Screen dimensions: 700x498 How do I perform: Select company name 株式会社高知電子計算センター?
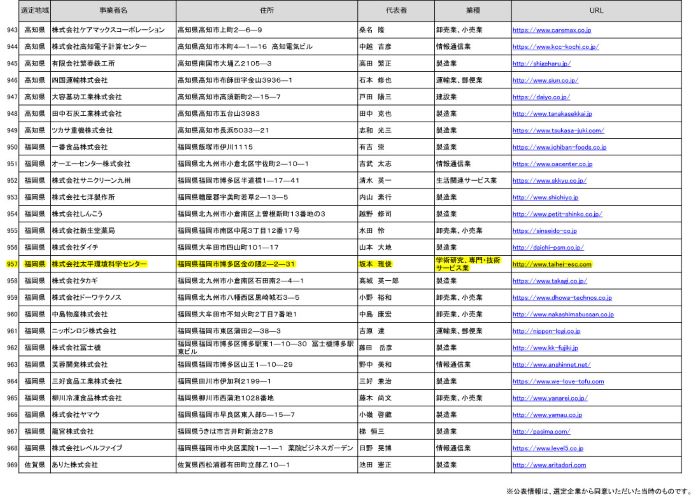[99, 46]
